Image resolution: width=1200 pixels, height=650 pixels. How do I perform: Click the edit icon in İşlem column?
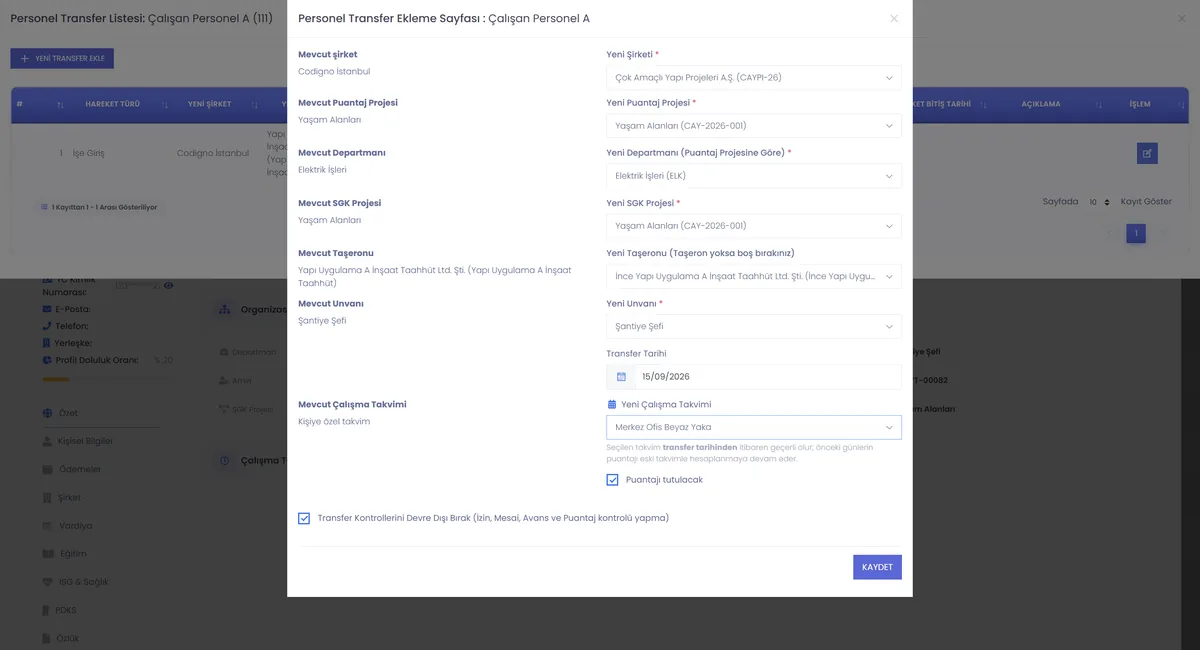(x=1147, y=153)
